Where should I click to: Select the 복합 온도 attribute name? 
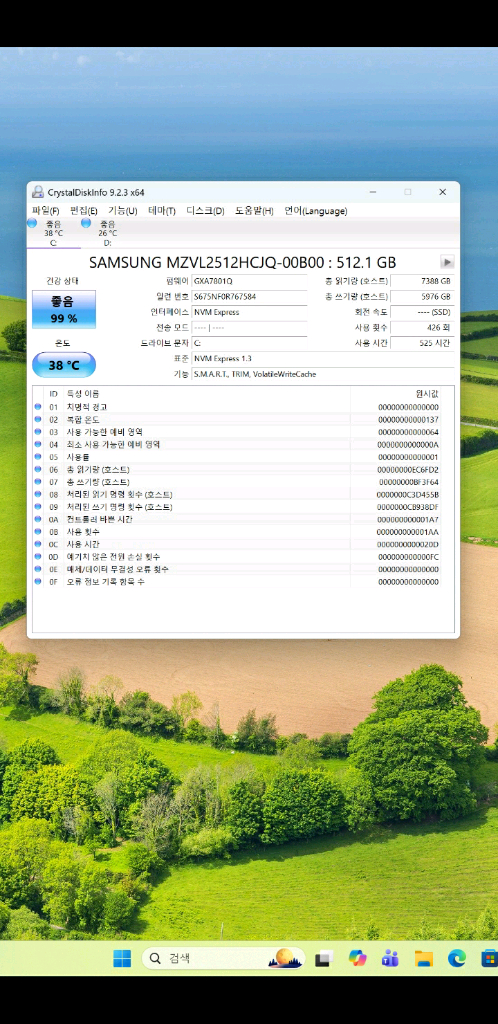83,419
